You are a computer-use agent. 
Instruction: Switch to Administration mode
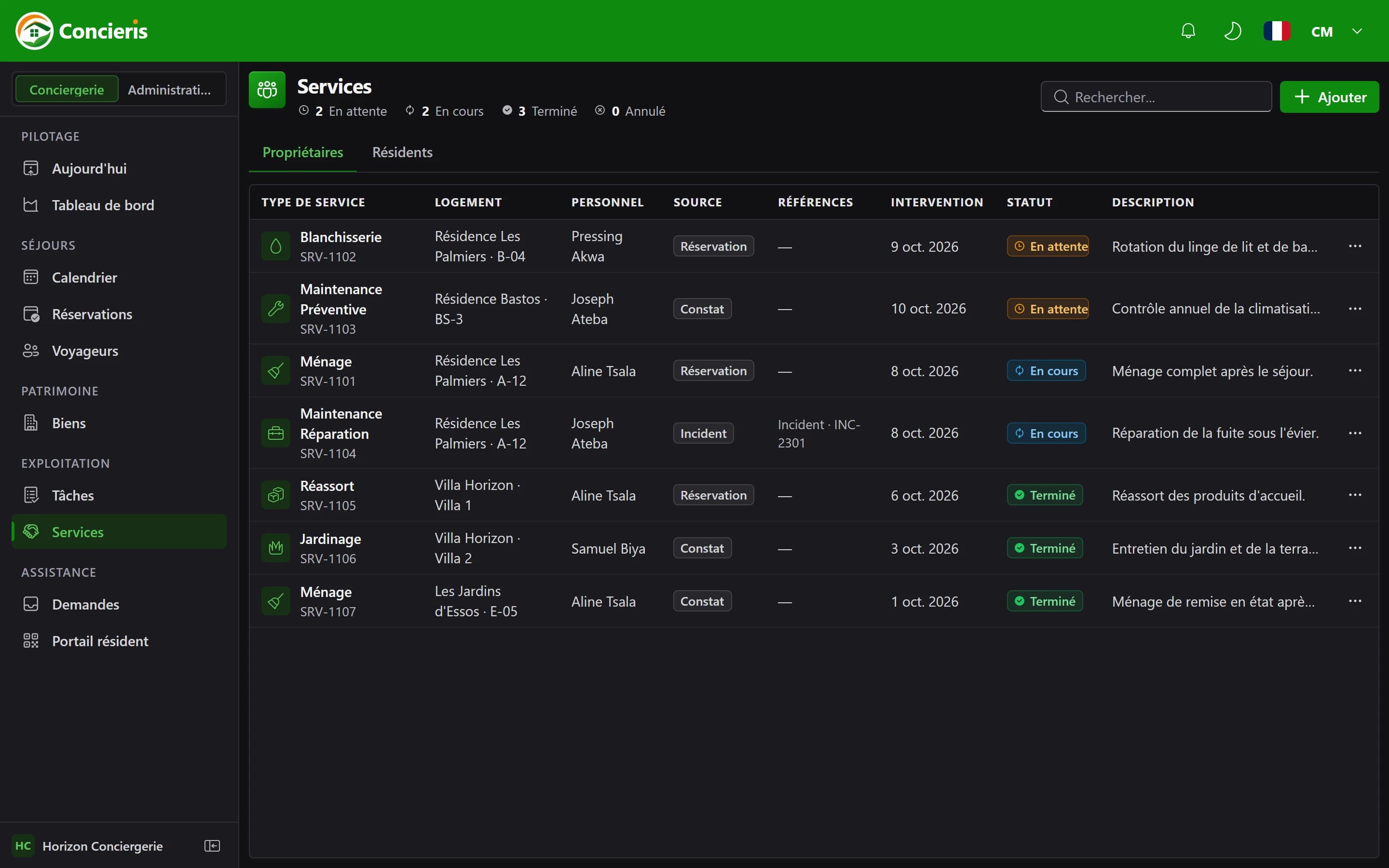point(169,90)
